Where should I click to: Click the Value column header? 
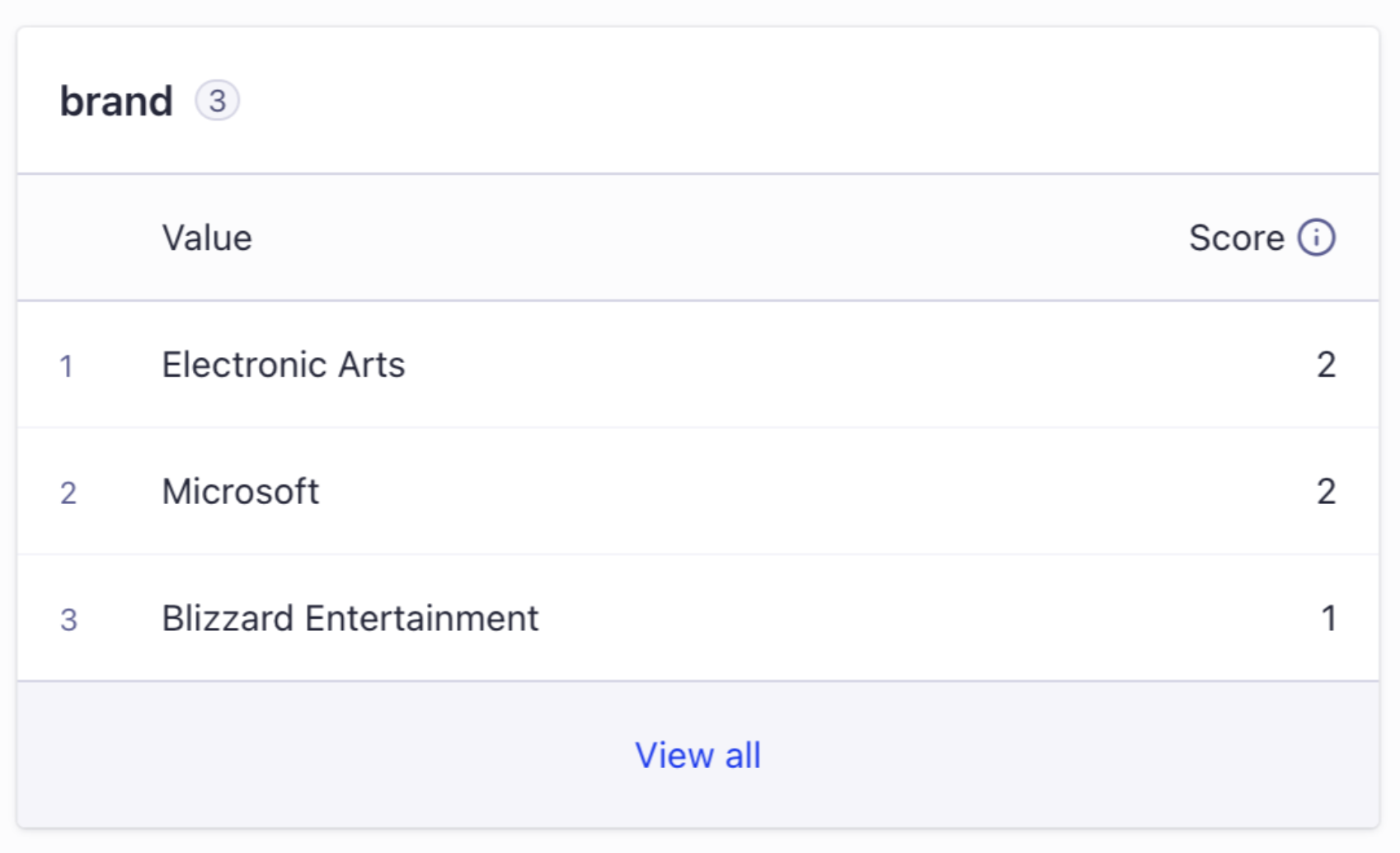click(x=208, y=238)
